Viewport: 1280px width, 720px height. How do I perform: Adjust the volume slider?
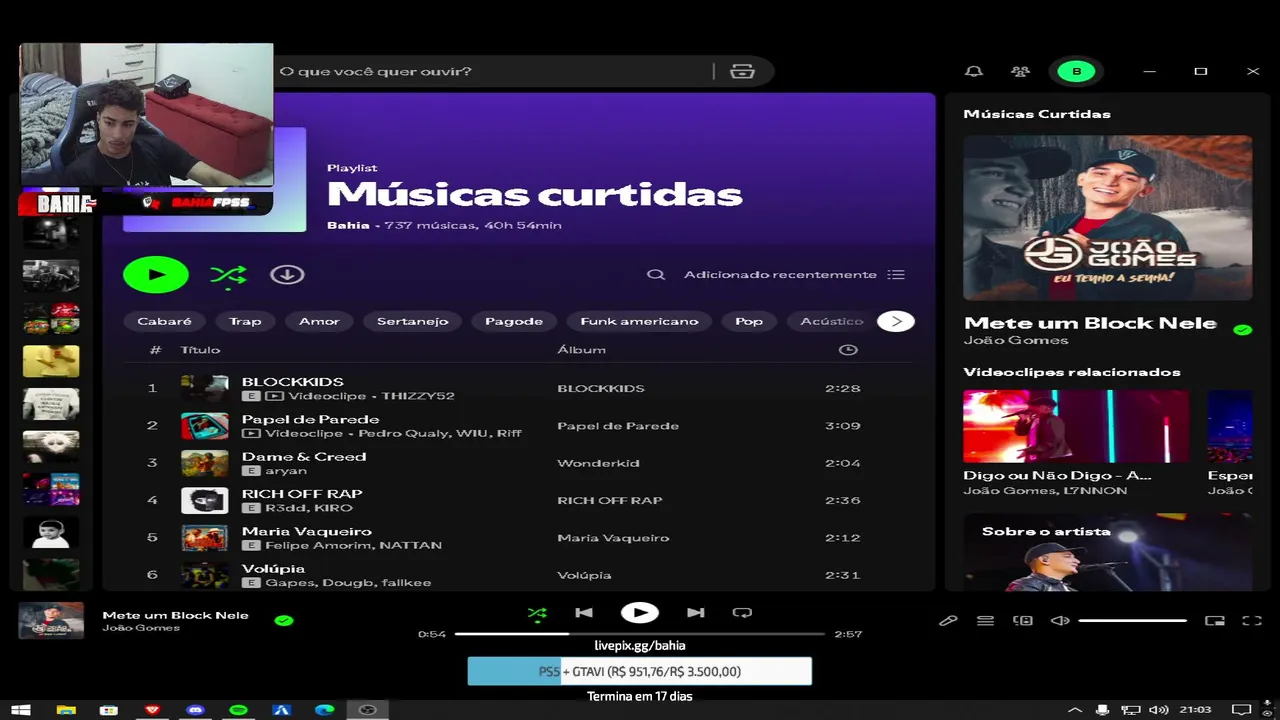coord(1133,621)
